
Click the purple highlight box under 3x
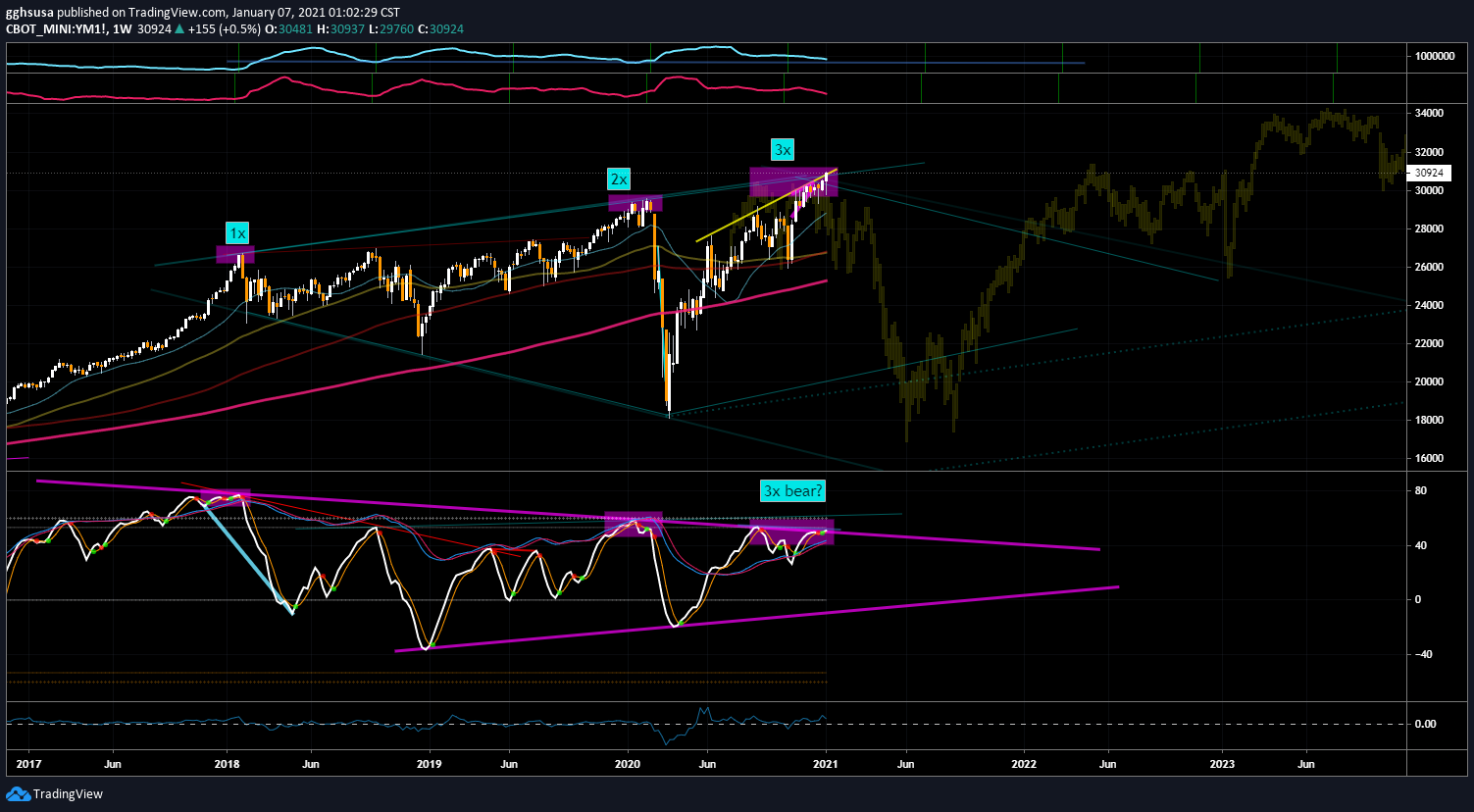pos(794,181)
